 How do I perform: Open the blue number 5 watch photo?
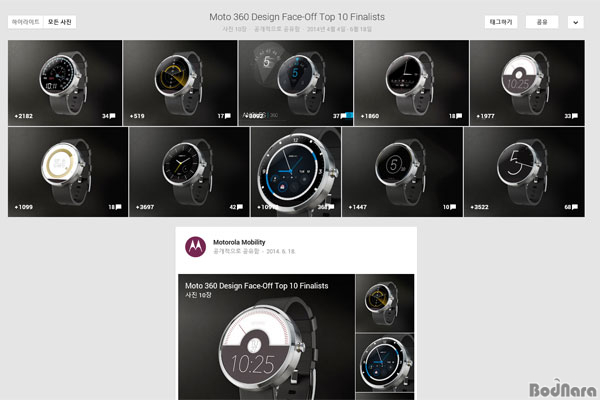(296, 83)
